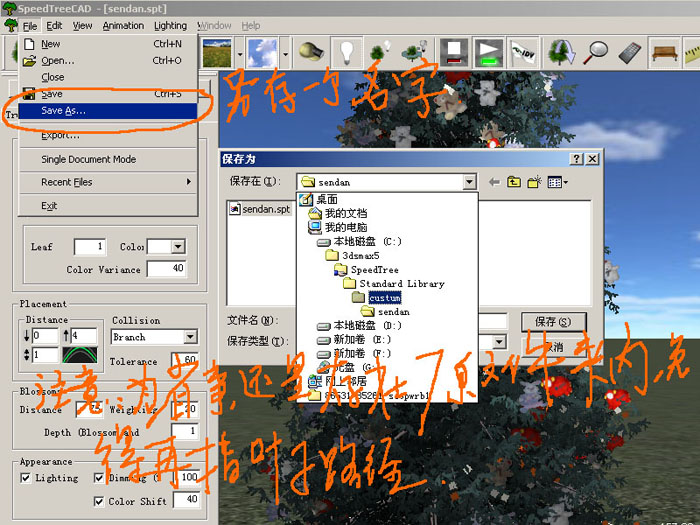Click the tree with blue arrow icon

pos(562,52)
